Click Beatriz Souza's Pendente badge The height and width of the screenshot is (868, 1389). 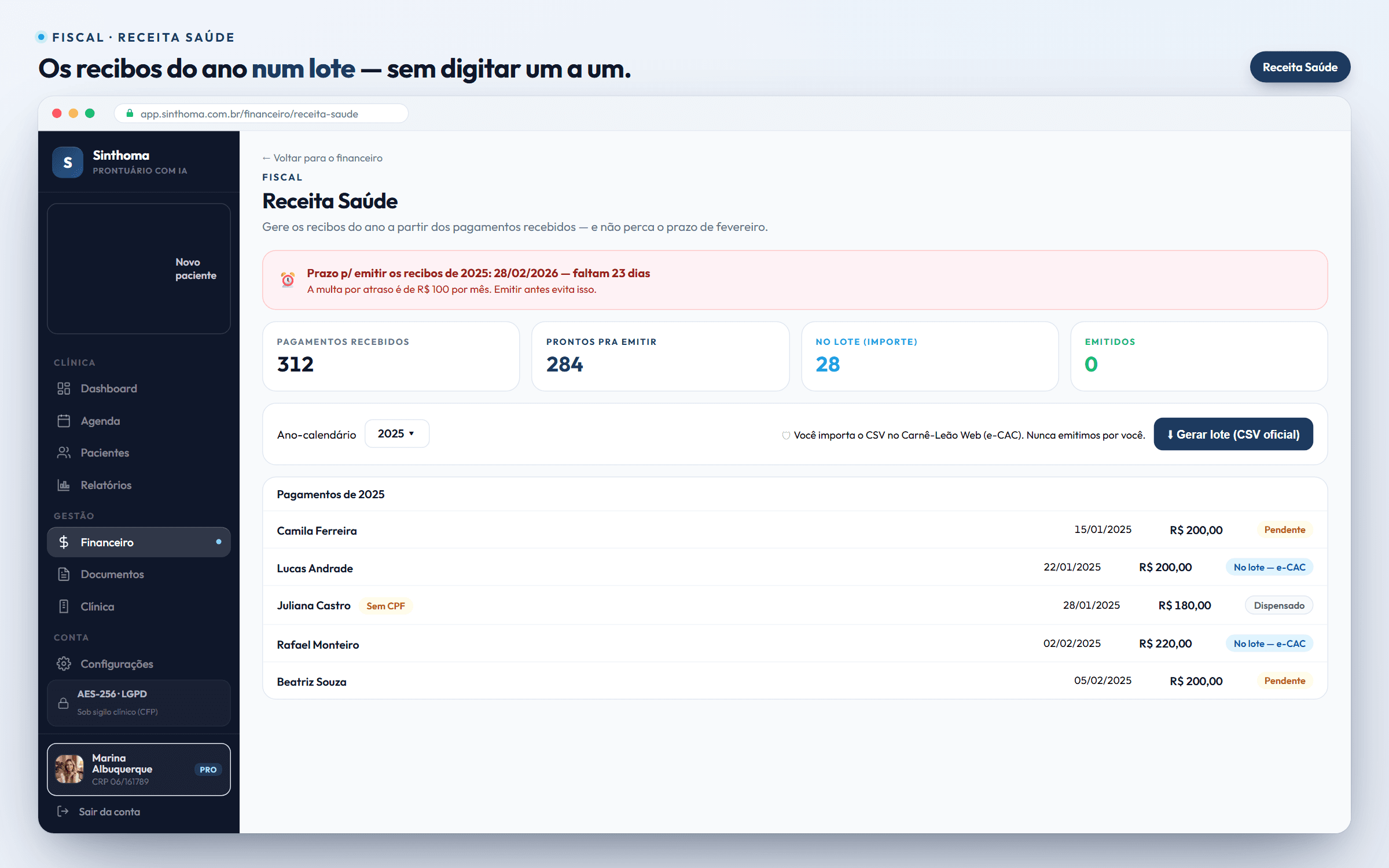(x=1285, y=681)
